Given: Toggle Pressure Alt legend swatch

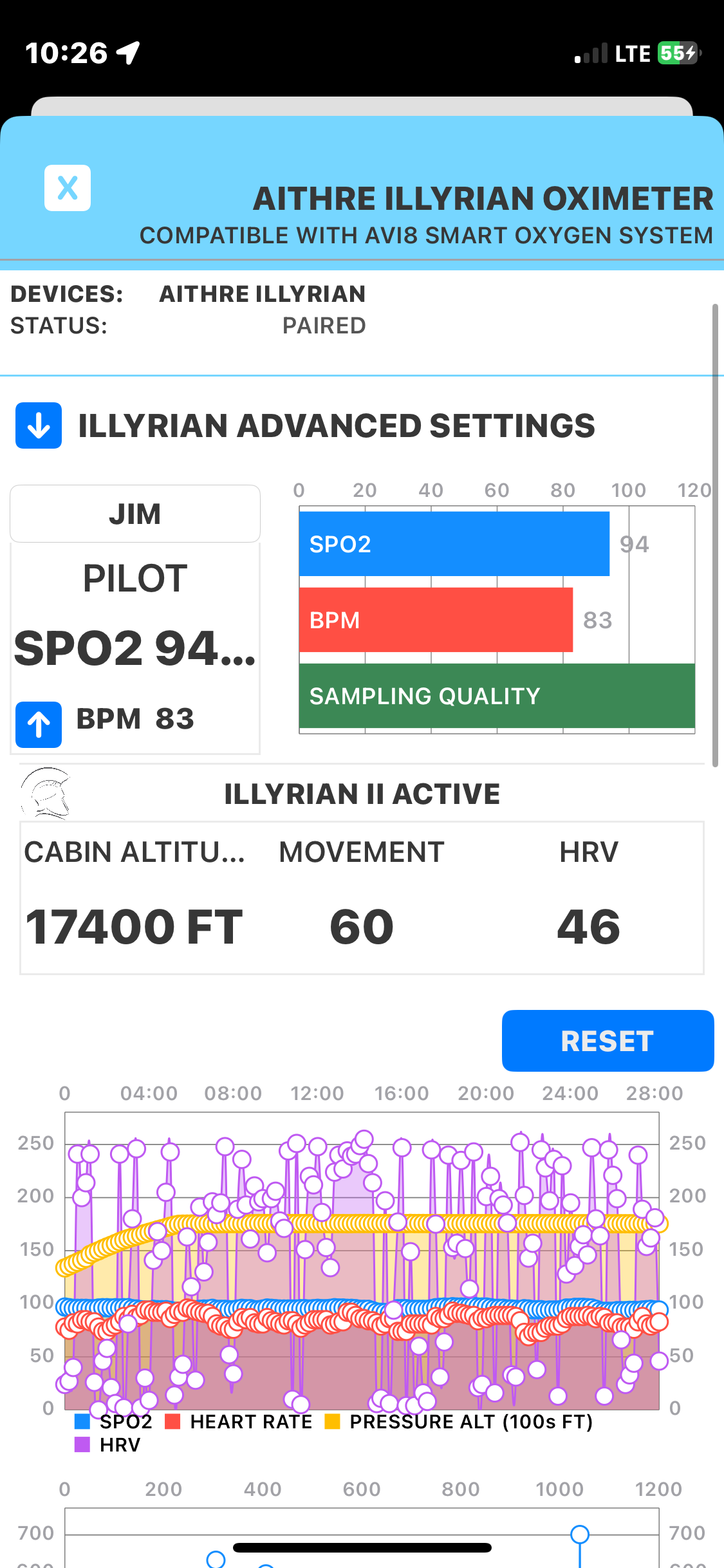Looking at the screenshot, I should coord(332,1421).
